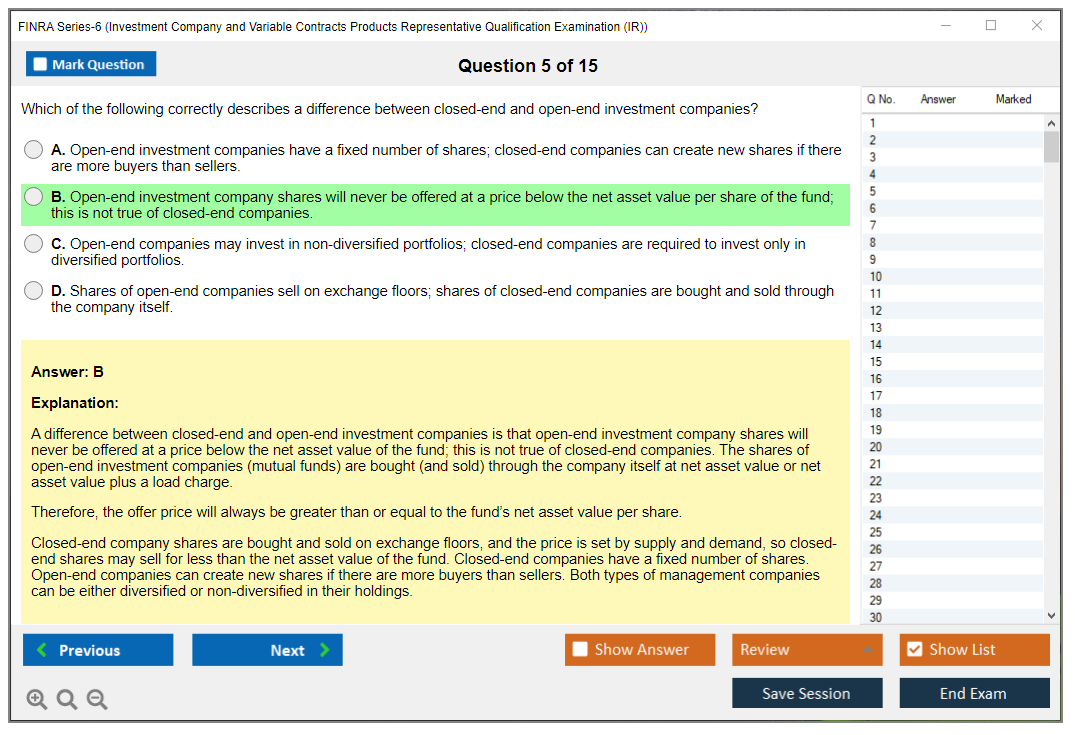Screen dimensions: 1075x735
Task: Toggle the Show Answer checkbox
Action: pyautogui.click(x=581, y=650)
